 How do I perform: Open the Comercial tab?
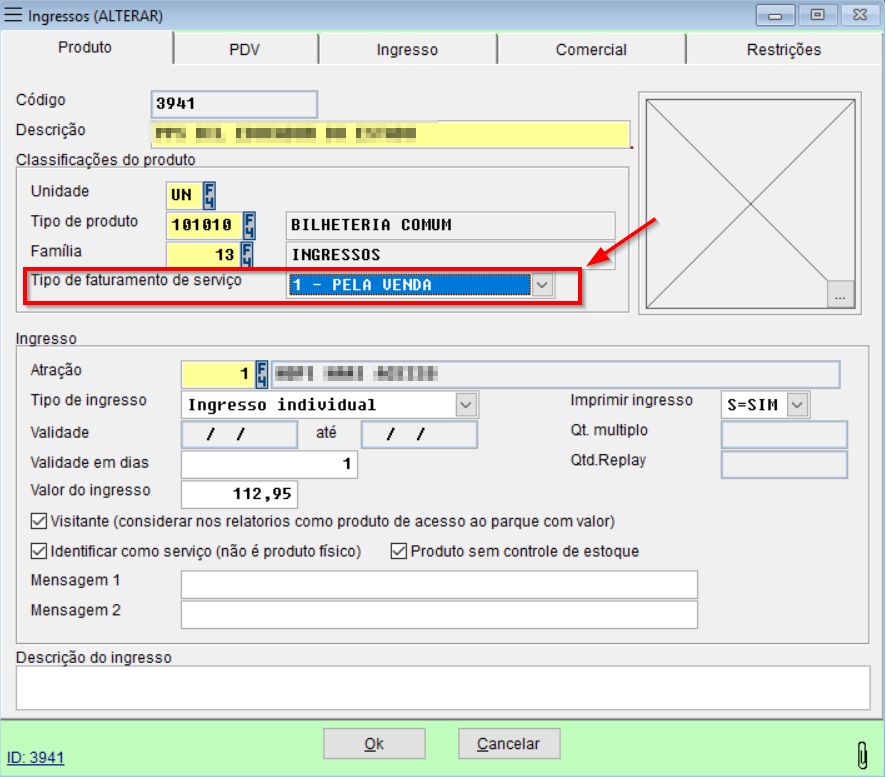[x=591, y=49]
